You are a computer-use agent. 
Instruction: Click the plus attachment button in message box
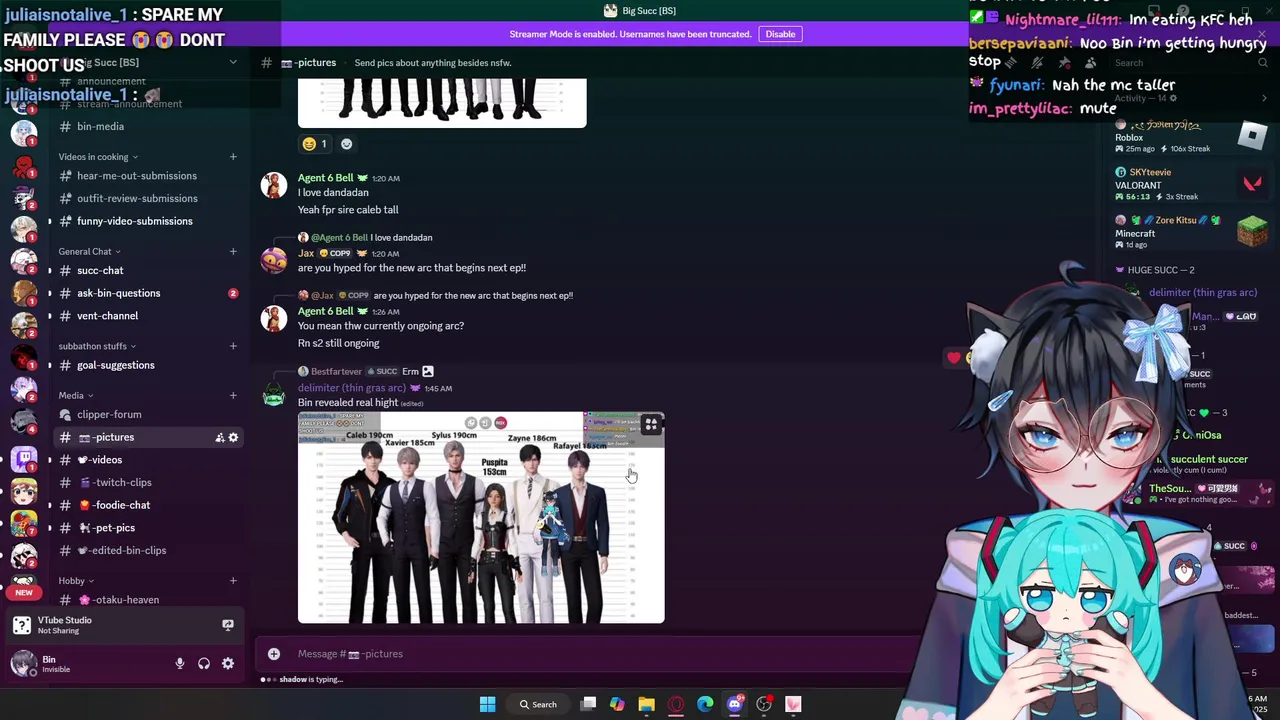point(274,654)
